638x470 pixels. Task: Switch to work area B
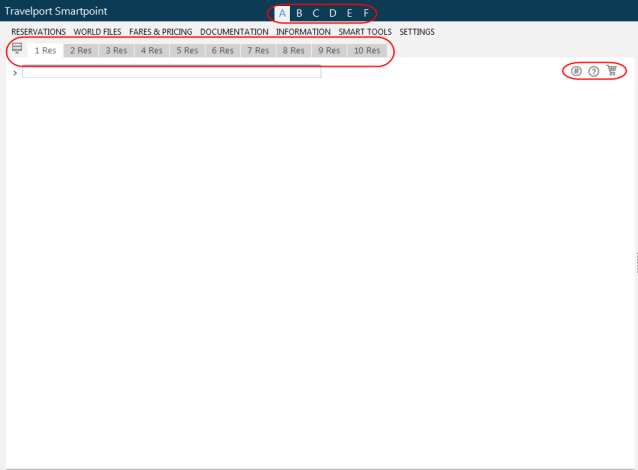pyautogui.click(x=299, y=13)
